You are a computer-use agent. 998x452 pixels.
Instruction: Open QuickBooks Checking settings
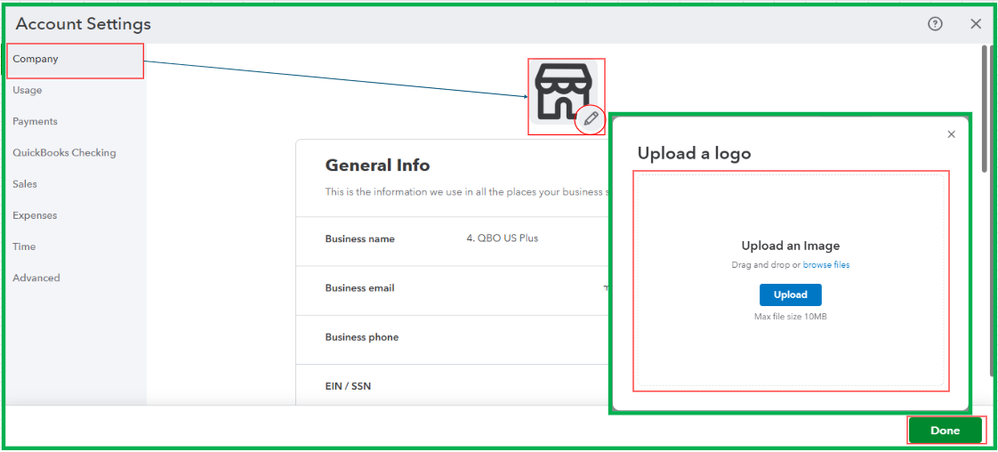click(x=64, y=153)
